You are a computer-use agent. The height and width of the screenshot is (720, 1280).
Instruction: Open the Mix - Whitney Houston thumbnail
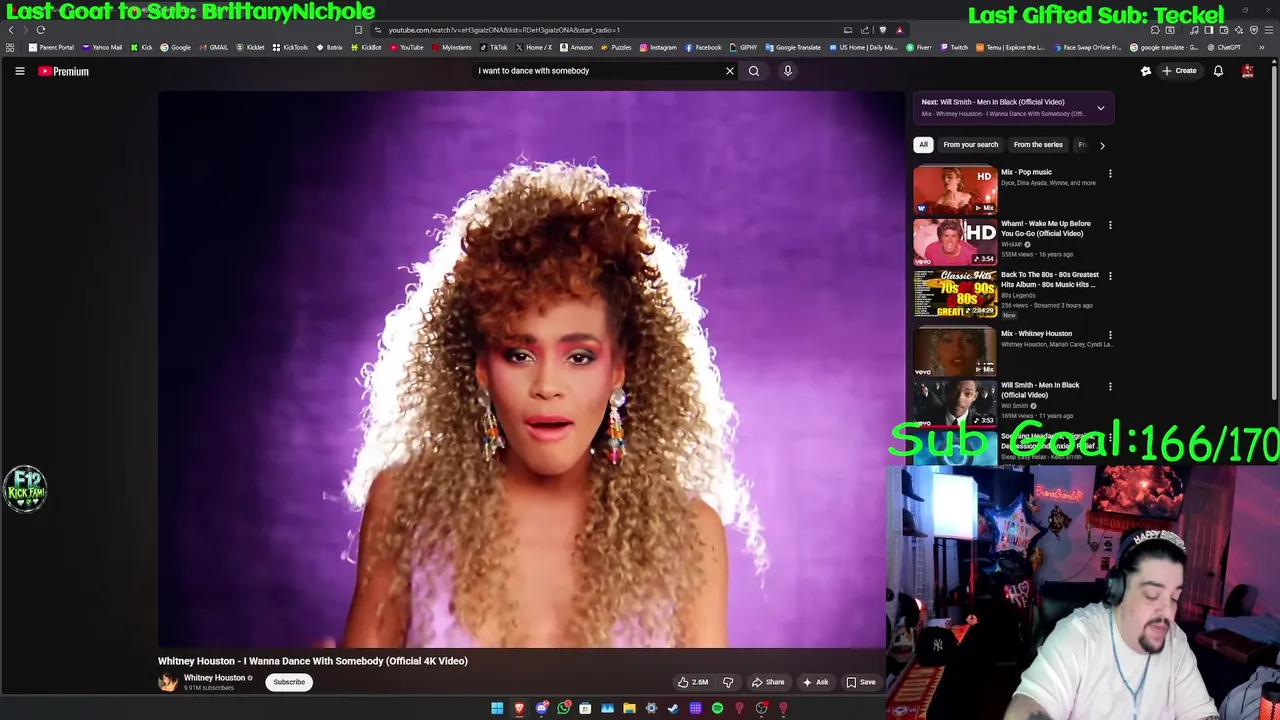pos(955,352)
